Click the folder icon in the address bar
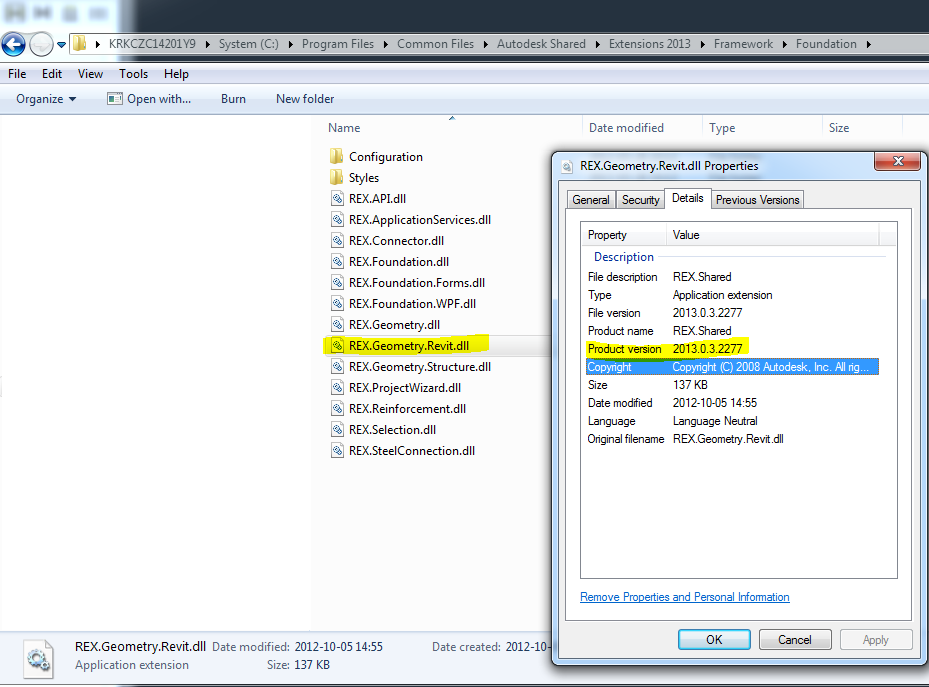 [x=80, y=44]
